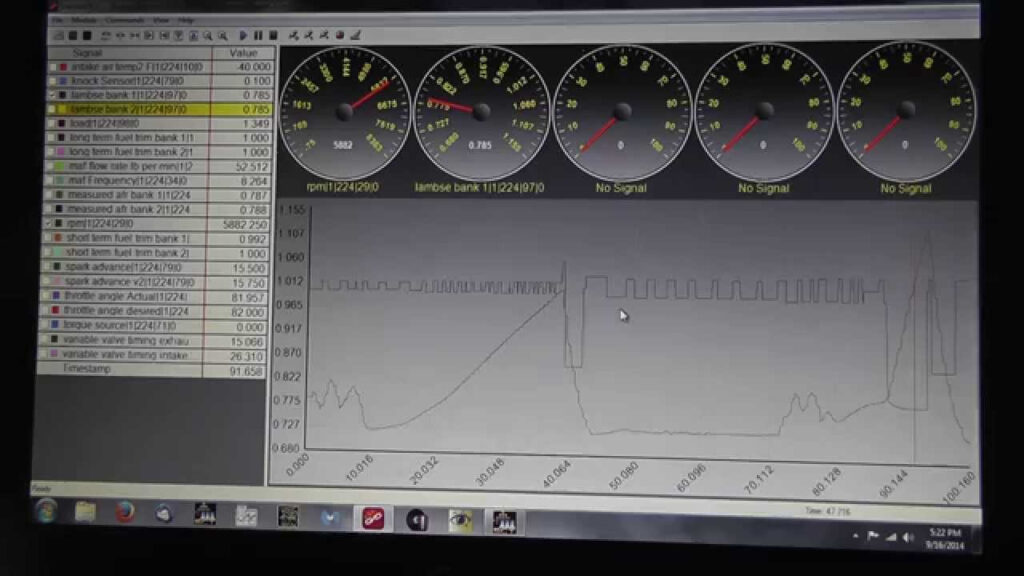Image resolution: width=1024 pixels, height=576 pixels.
Task: Open the Module menu
Action: pos(84,20)
